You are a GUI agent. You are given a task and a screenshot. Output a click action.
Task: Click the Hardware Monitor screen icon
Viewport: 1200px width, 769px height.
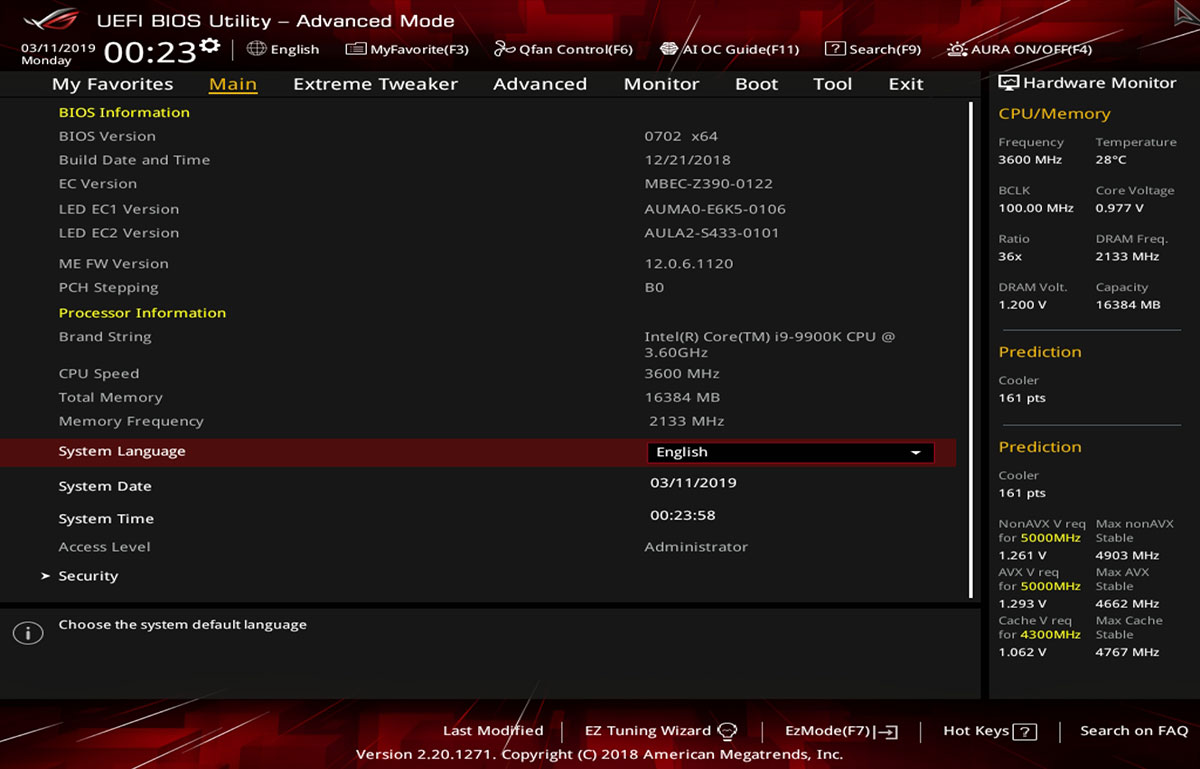(1008, 83)
